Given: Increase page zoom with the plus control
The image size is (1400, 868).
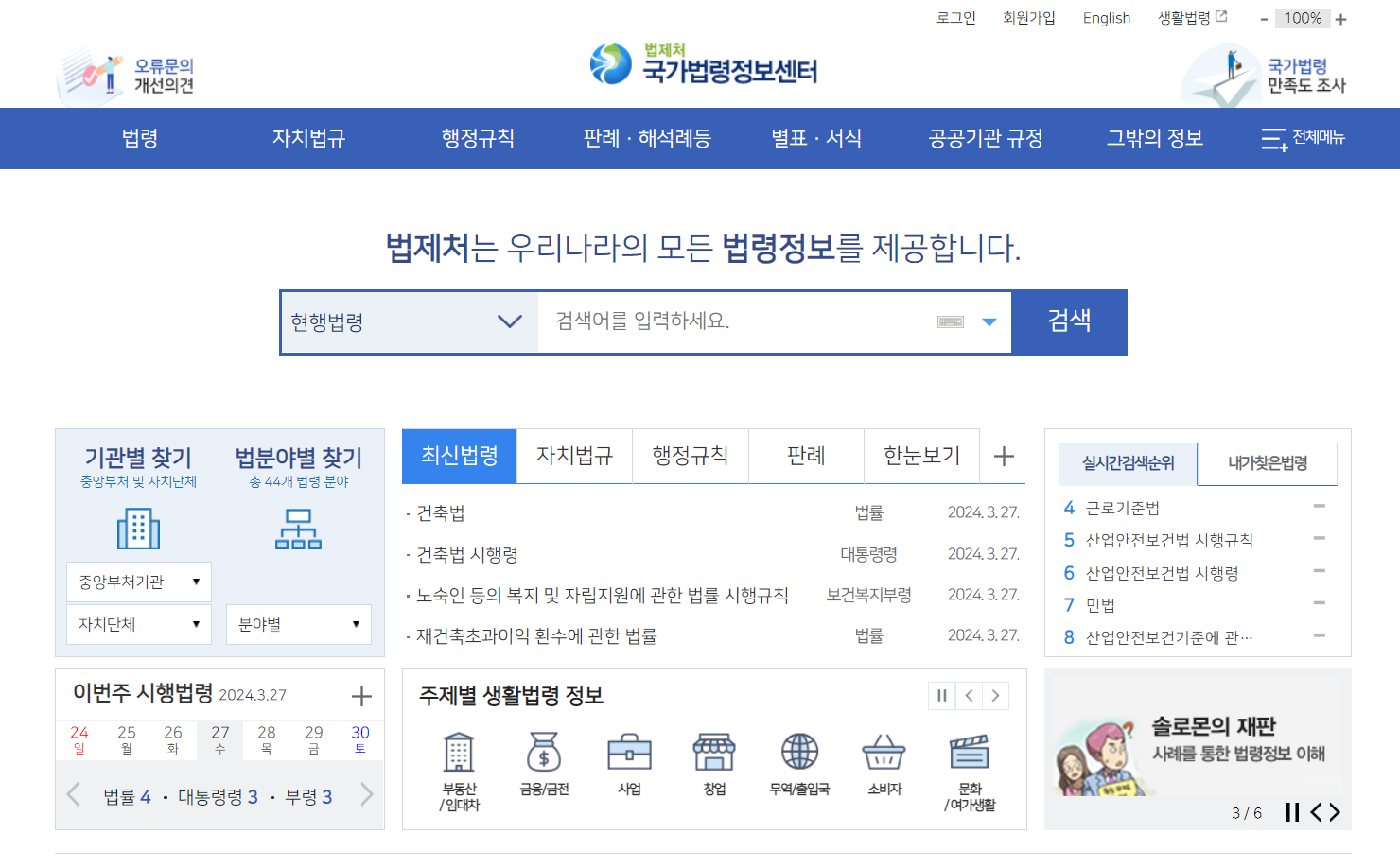Looking at the screenshot, I should point(1341,18).
